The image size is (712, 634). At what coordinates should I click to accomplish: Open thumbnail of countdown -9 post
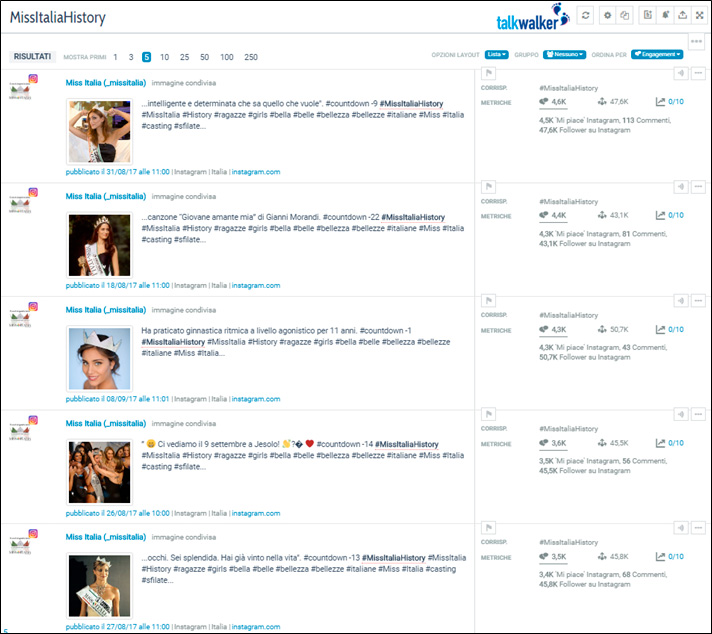(99, 132)
